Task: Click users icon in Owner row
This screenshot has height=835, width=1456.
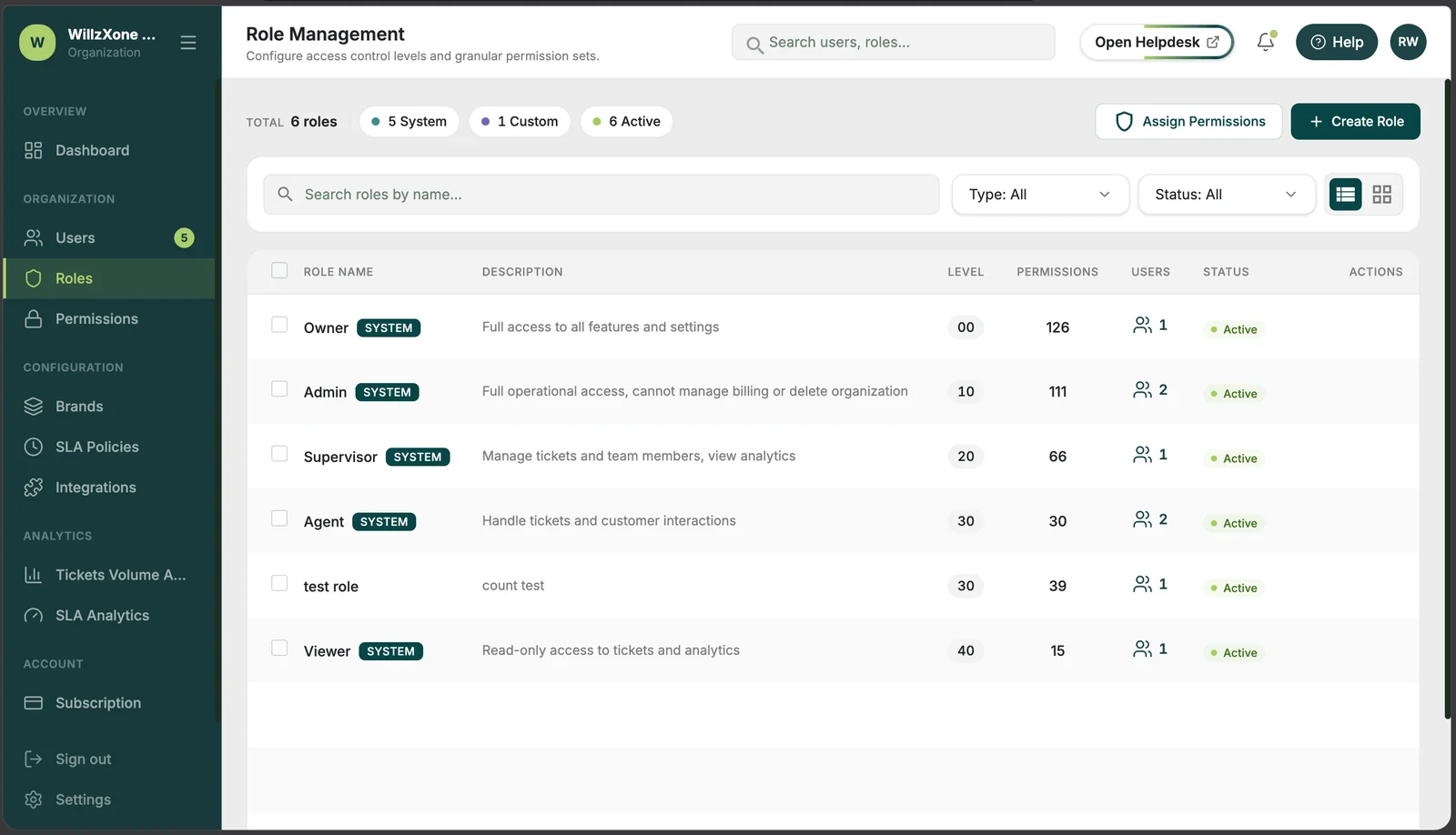Action: click(x=1142, y=325)
